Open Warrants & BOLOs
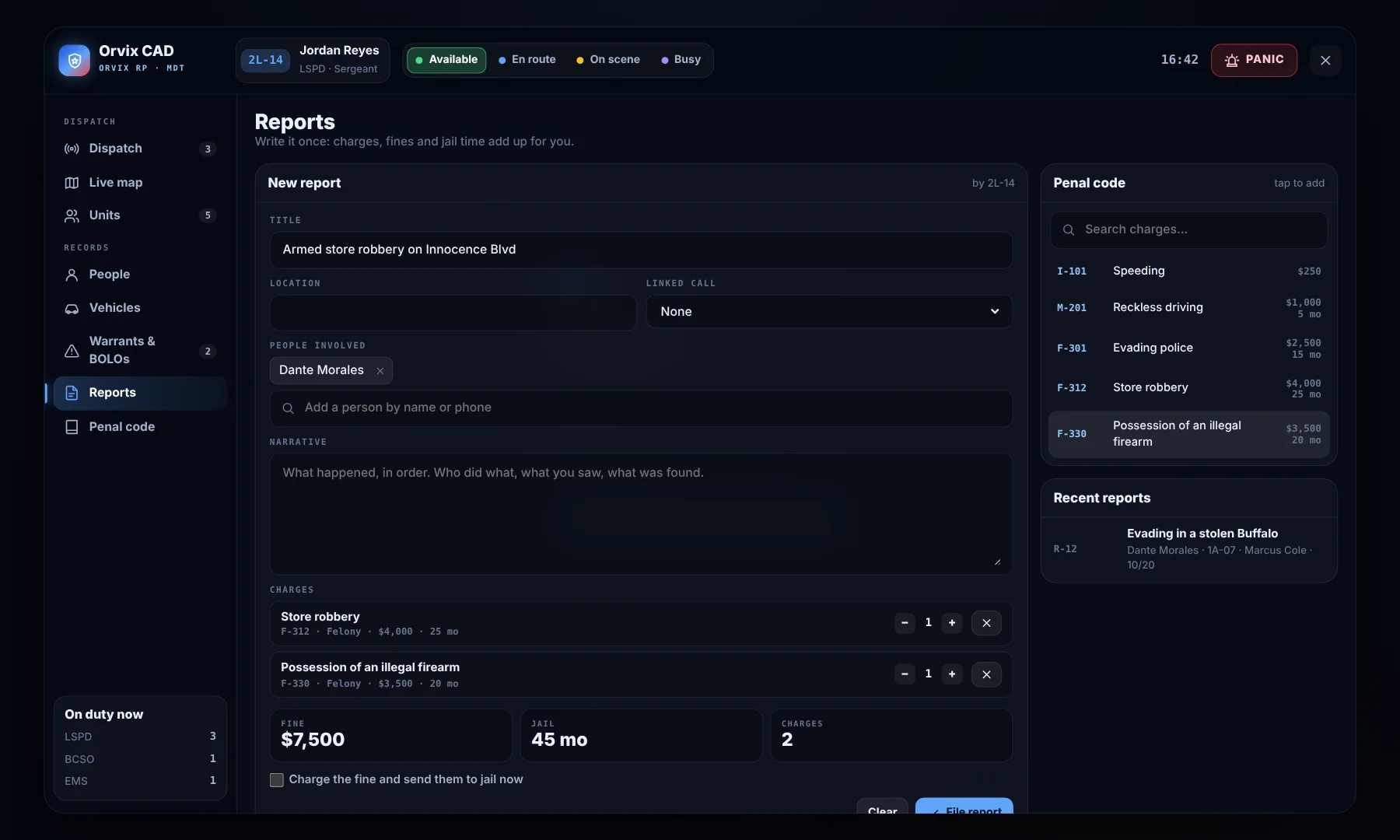Screen dimensions: 1400x840 pyautogui.click(x=140, y=350)
